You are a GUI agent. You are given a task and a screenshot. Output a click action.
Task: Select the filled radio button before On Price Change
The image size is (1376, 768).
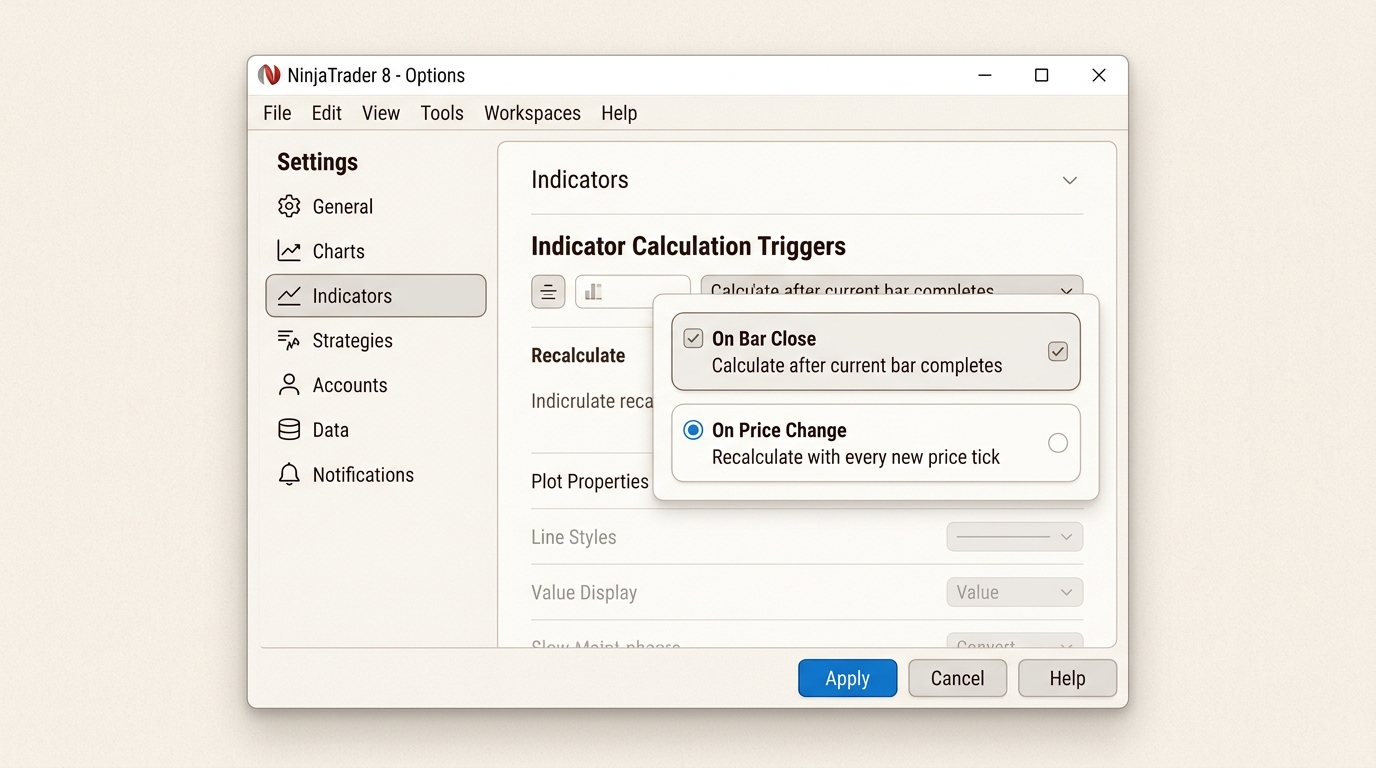(x=693, y=431)
